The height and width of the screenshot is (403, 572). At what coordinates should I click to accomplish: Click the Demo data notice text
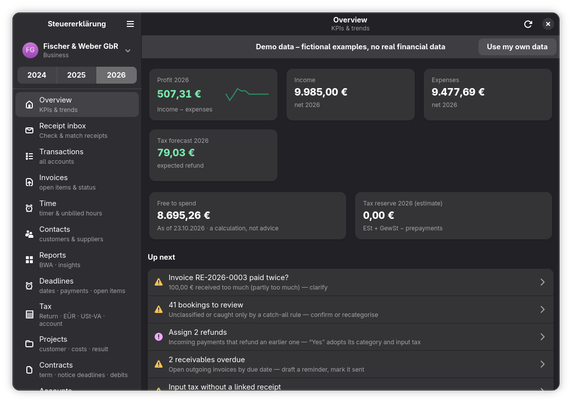point(350,47)
